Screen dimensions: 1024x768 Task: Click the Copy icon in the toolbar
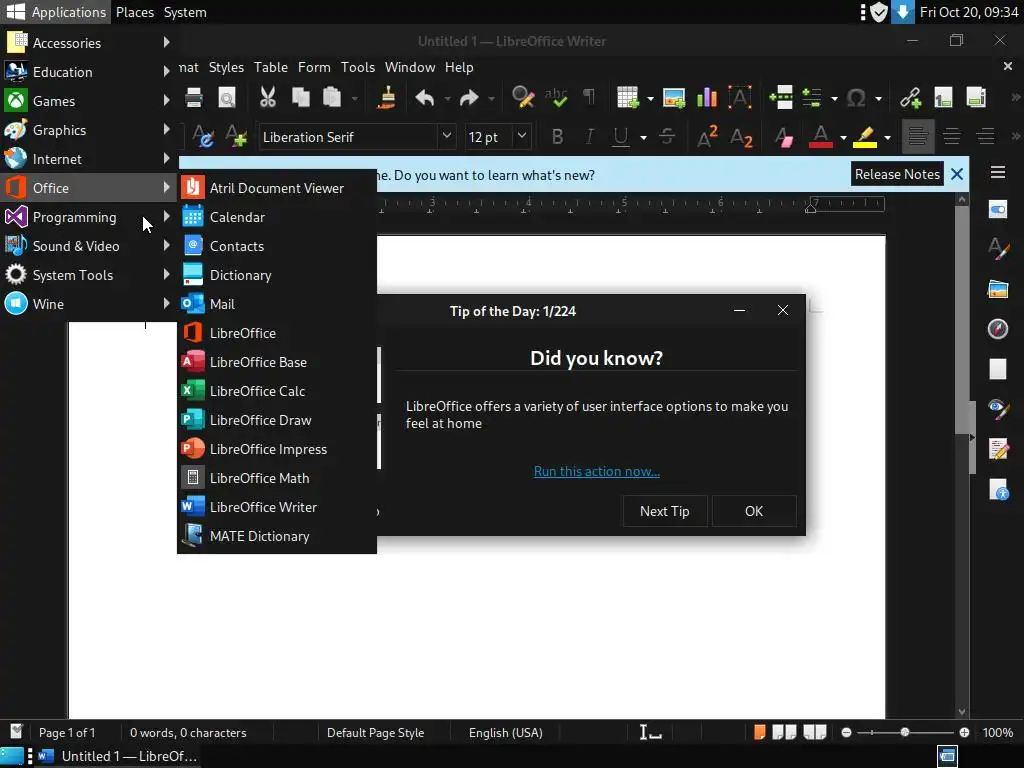300,98
